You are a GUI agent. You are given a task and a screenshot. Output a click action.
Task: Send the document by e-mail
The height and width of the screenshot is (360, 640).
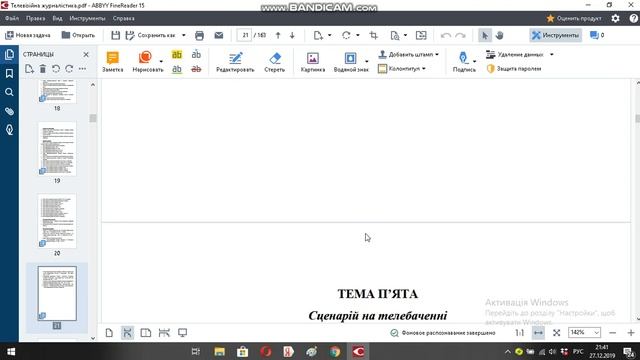point(219,35)
